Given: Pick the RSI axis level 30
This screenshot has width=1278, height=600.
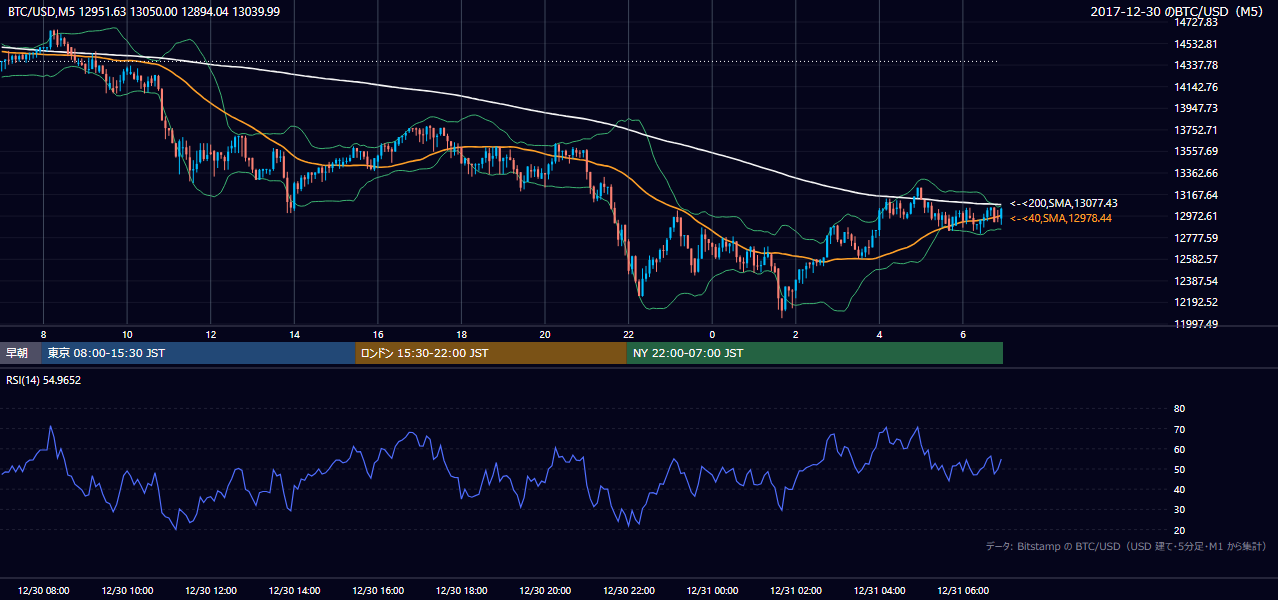Looking at the screenshot, I should [x=1179, y=509].
